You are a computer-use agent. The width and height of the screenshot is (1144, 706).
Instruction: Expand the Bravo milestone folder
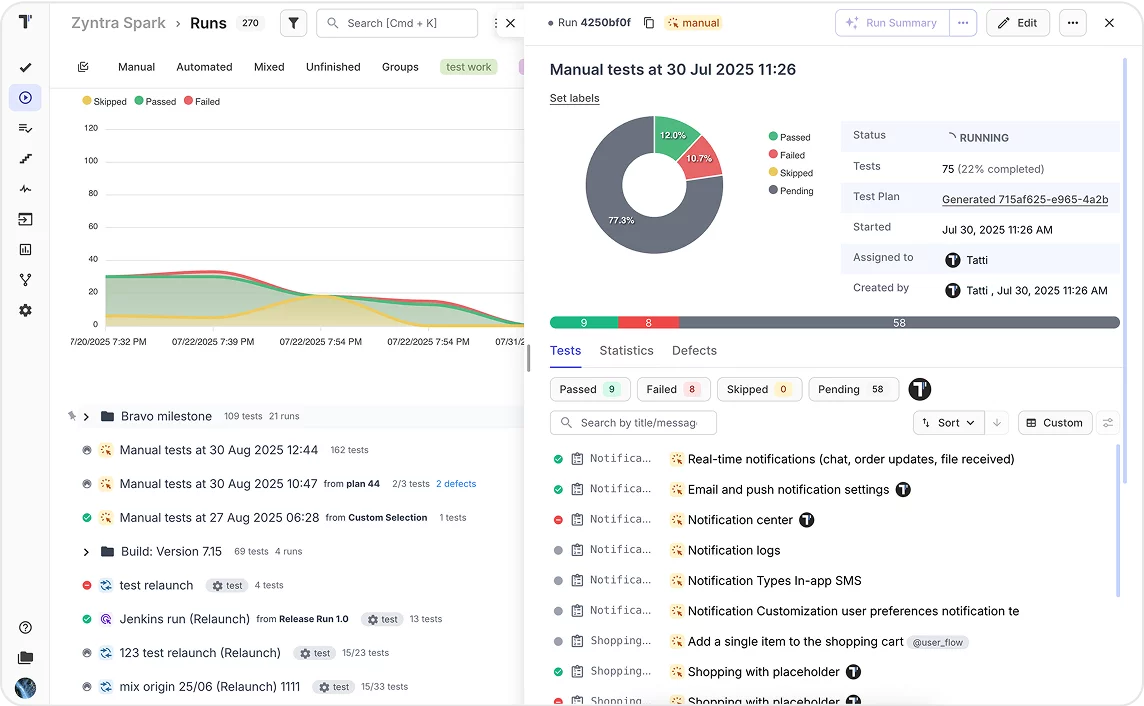(x=86, y=416)
